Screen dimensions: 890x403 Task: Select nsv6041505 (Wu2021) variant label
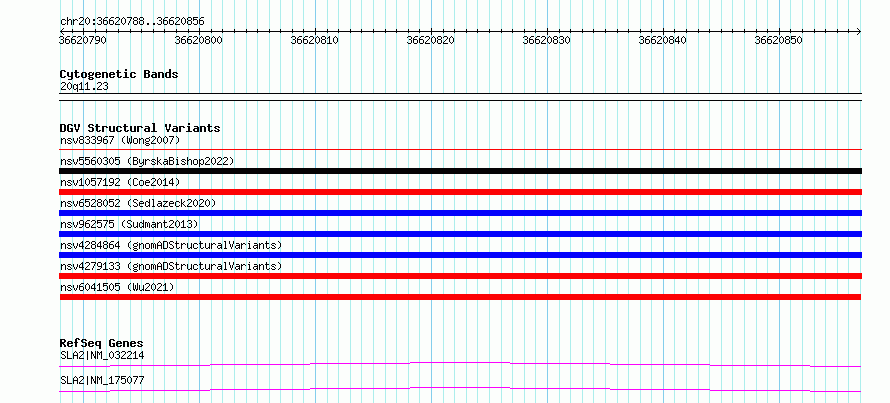point(117,287)
